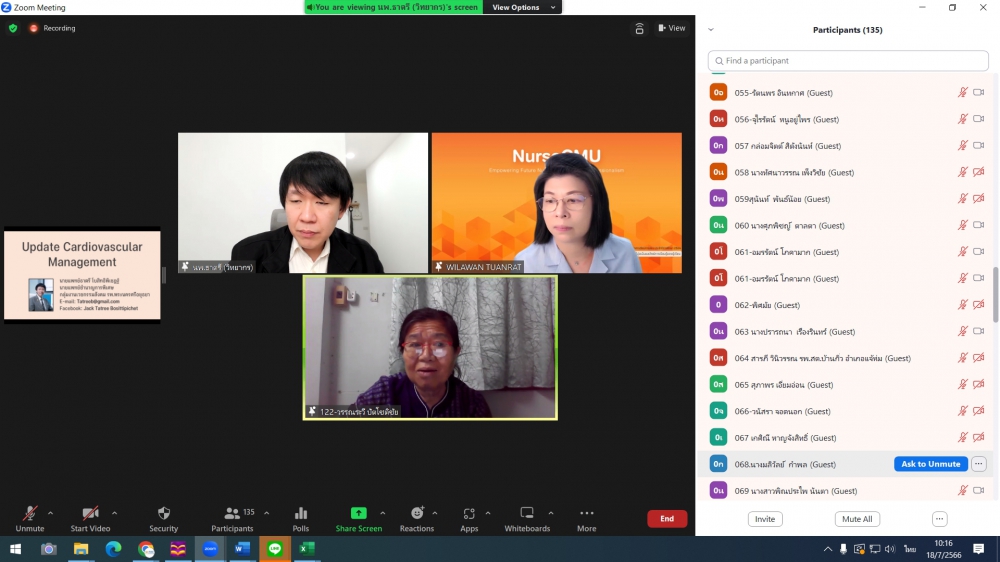This screenshot has height=562, width=1000.
Task: Toggle the Participants panel button
Action: click(232, 514)
